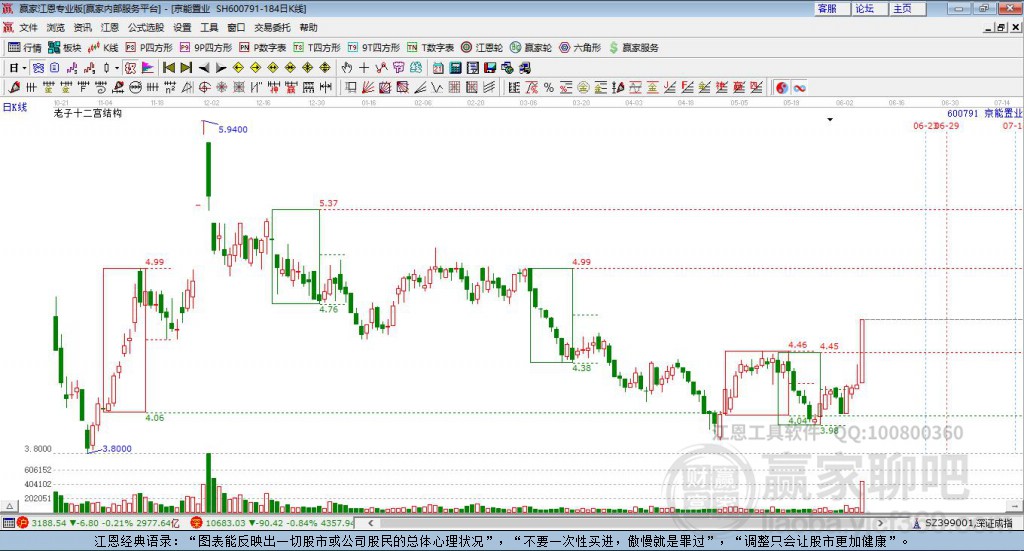This screenshot has height=551, width=1024.
Task: Click stock code 600791 label
Action: point(963,114)
